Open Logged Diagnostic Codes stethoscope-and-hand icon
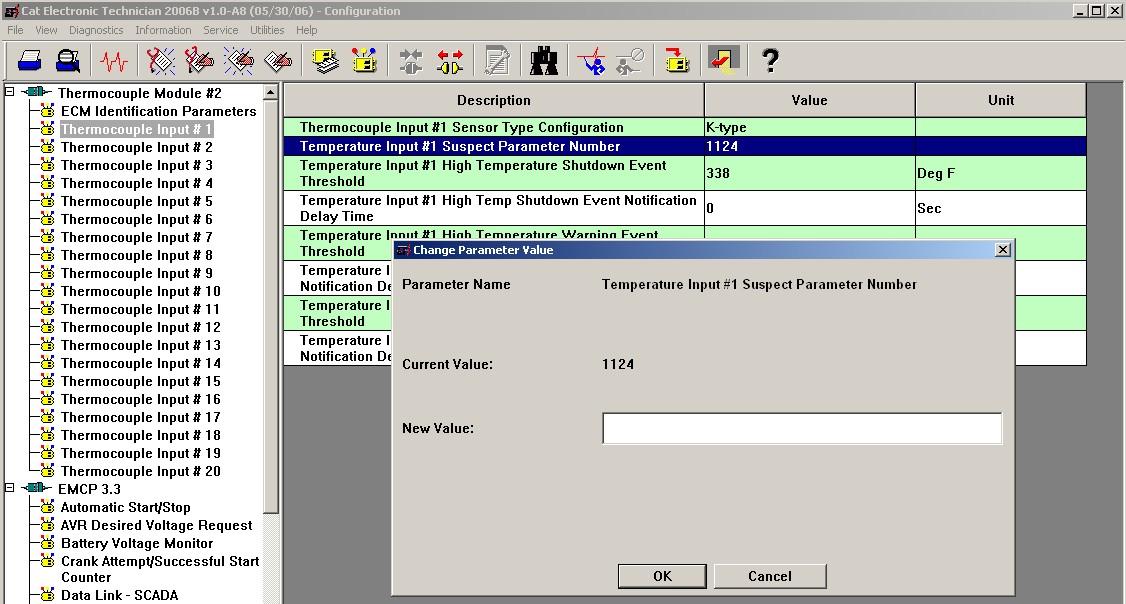Screen dimensions: 1126x604 199,60
